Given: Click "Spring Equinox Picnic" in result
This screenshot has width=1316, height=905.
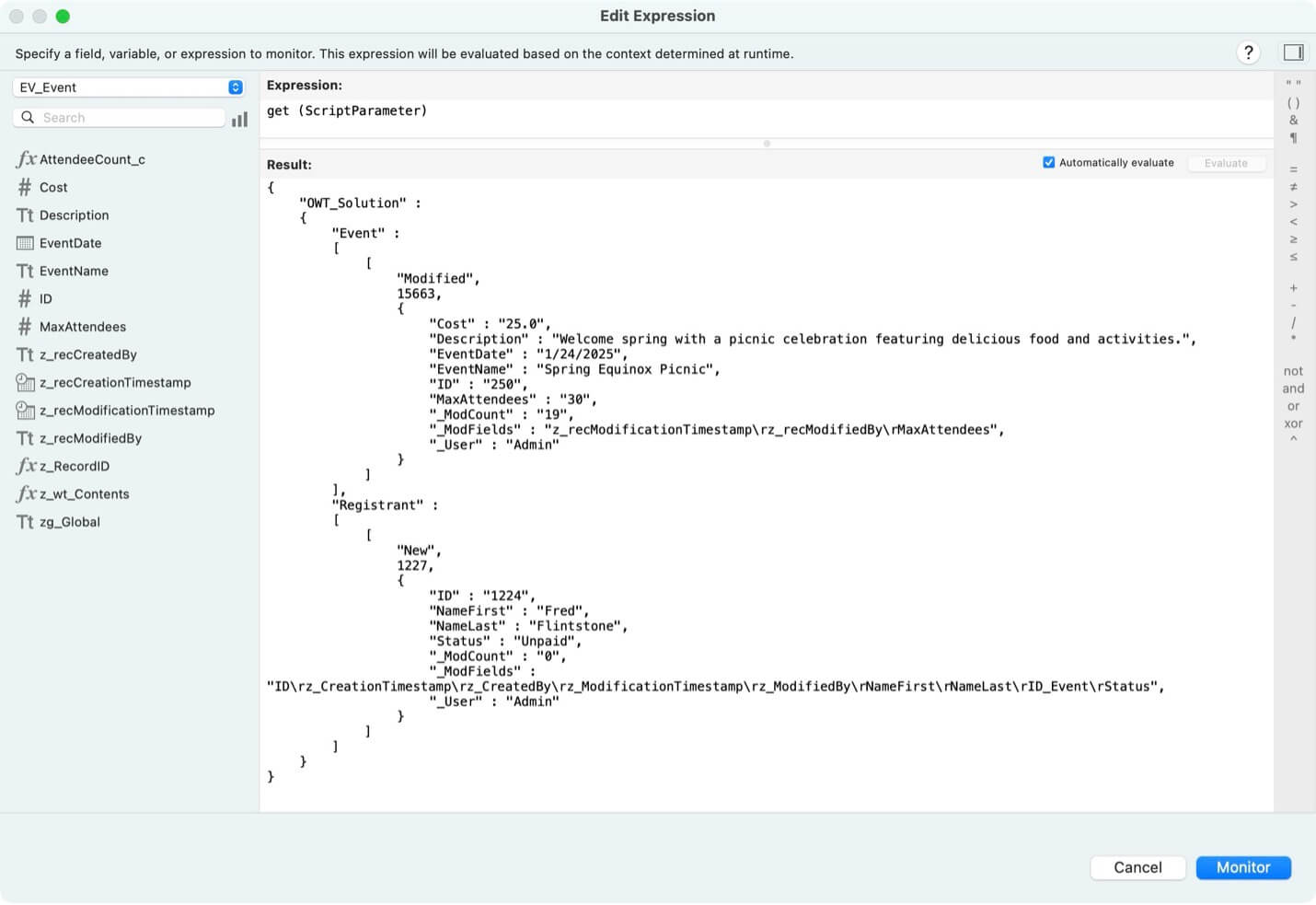Looking at the screenshot, I should pos(625,369).
